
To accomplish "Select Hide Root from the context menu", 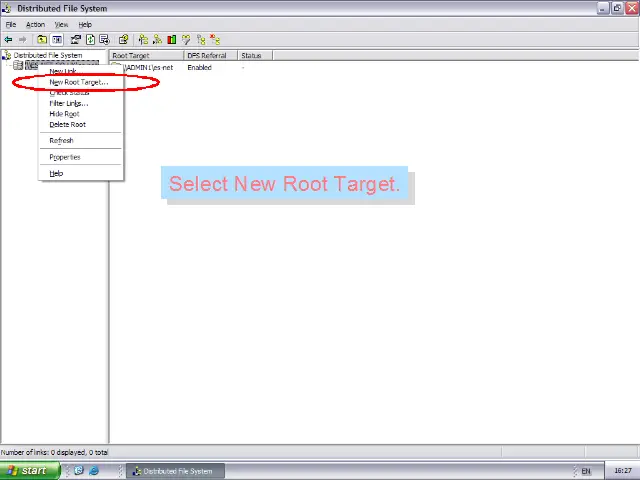I will coord(81,114).
